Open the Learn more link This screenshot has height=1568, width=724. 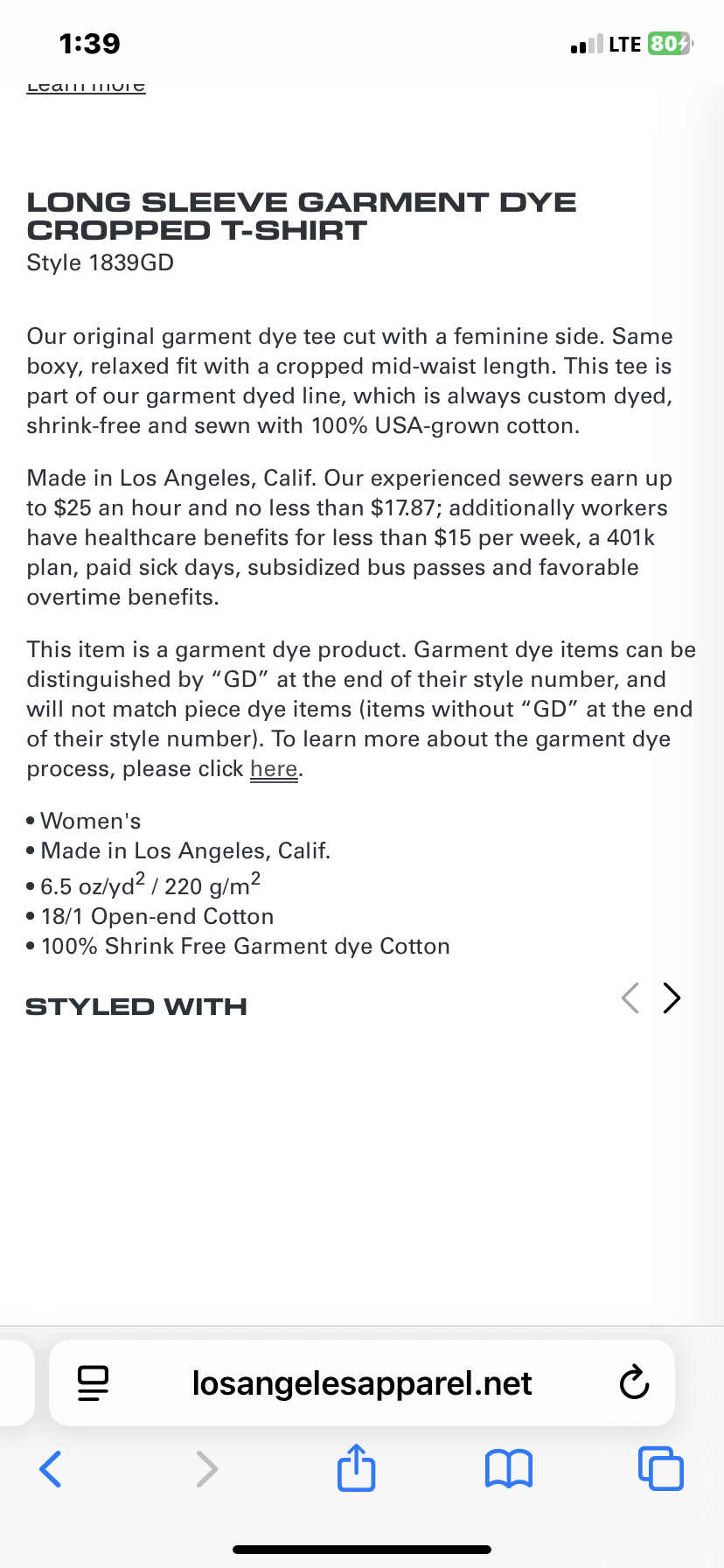86,87
